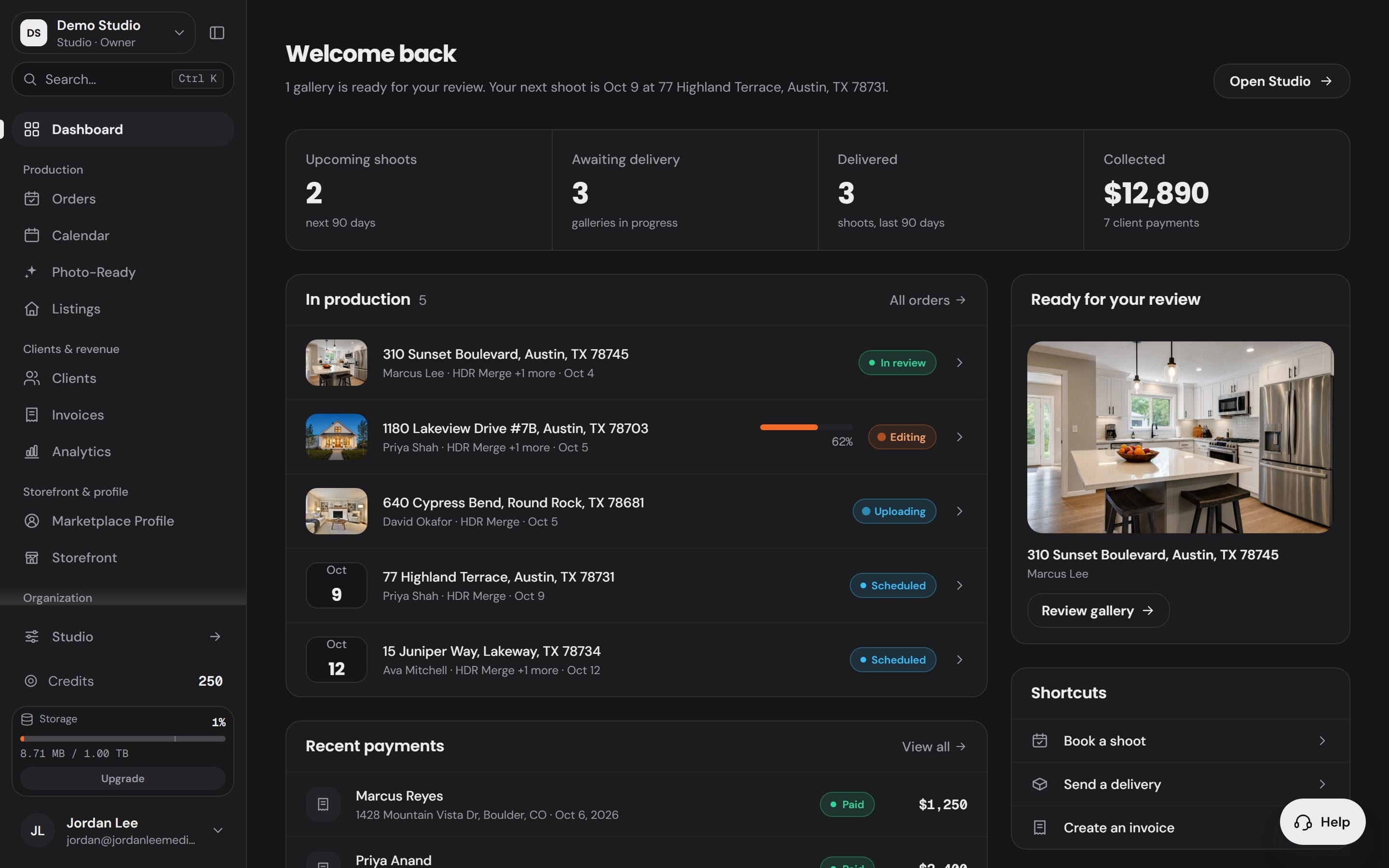Click the arrow next to Studio
The width and height of the screenshot is (1389, 868).
215,637
